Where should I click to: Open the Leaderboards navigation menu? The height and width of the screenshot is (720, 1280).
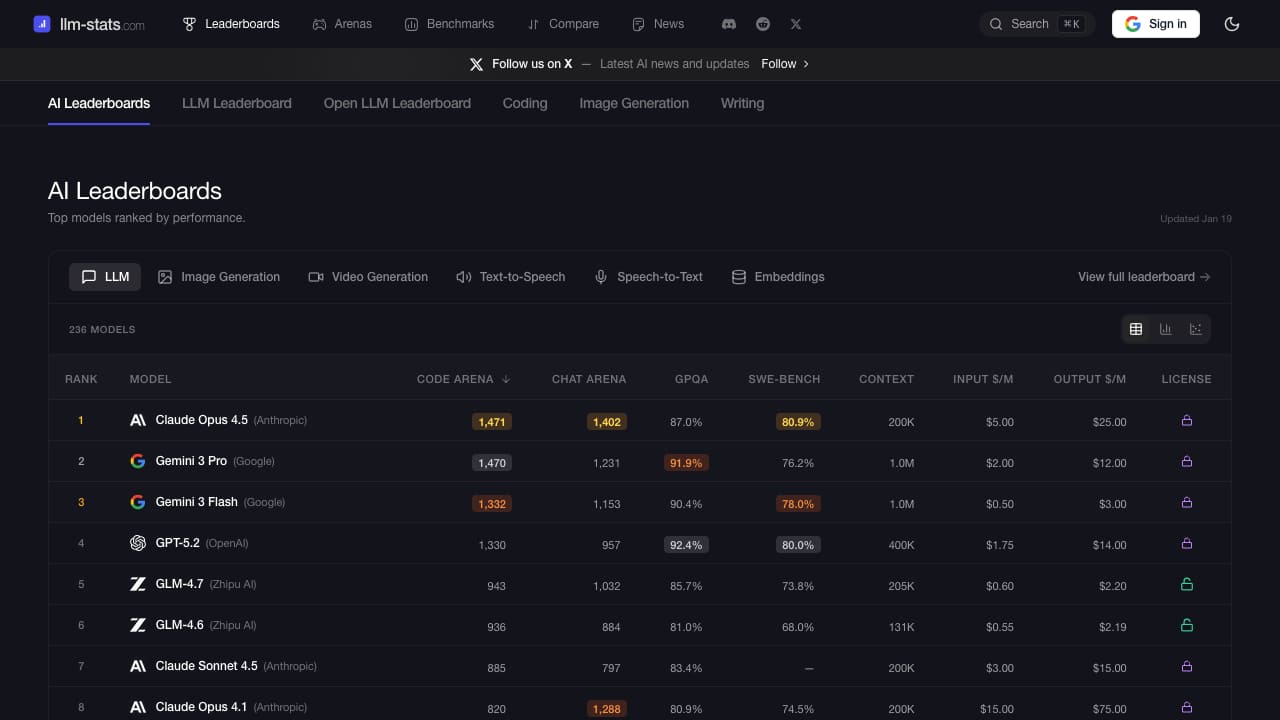pyautogui.click(x=231, y=24)
